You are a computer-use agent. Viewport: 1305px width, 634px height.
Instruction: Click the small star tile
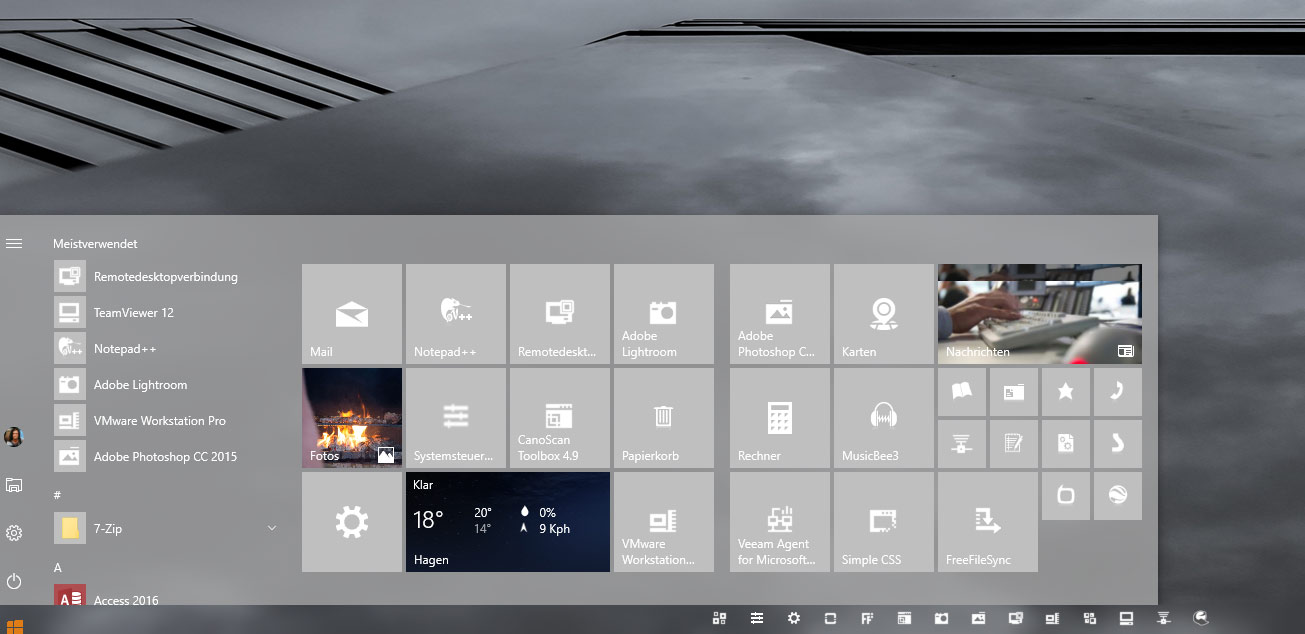click(1066, 392)
